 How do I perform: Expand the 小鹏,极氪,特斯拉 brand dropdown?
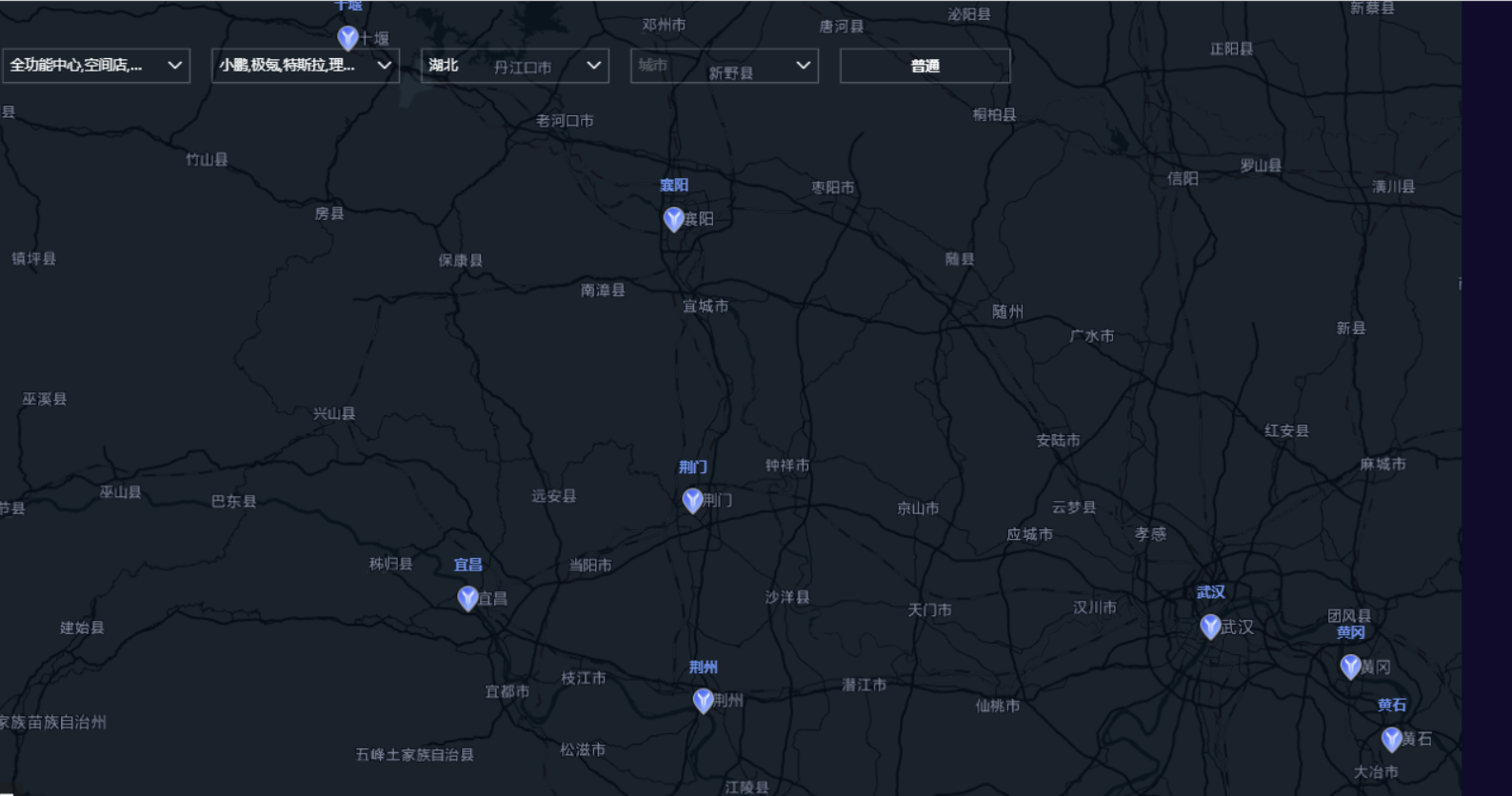point(306,66)
